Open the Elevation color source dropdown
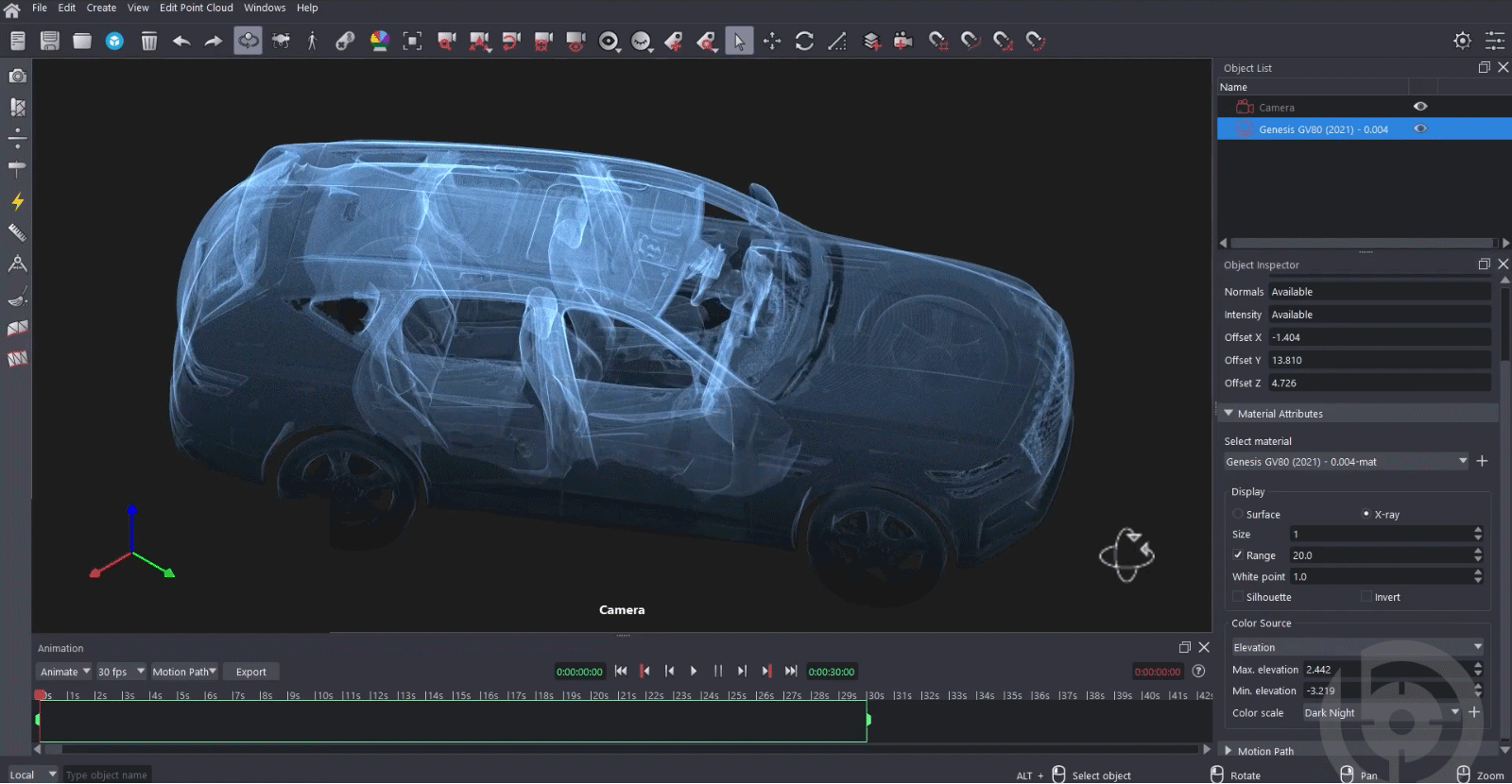 1357,647
